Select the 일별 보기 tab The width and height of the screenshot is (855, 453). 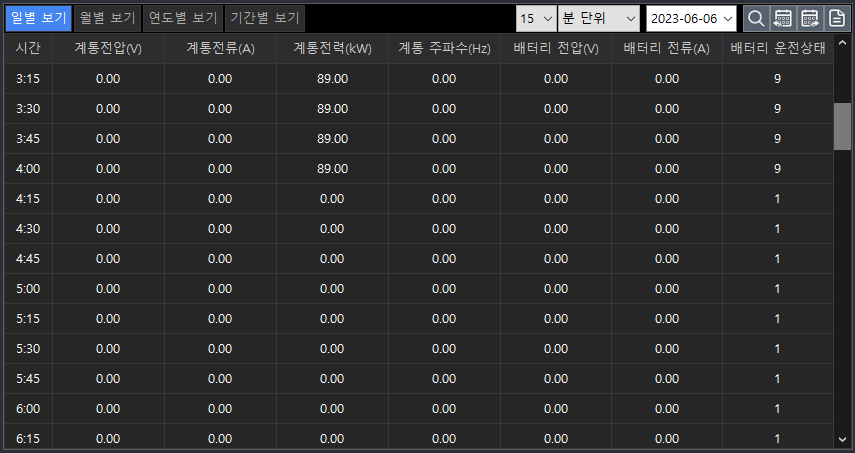tap(39, 19)
